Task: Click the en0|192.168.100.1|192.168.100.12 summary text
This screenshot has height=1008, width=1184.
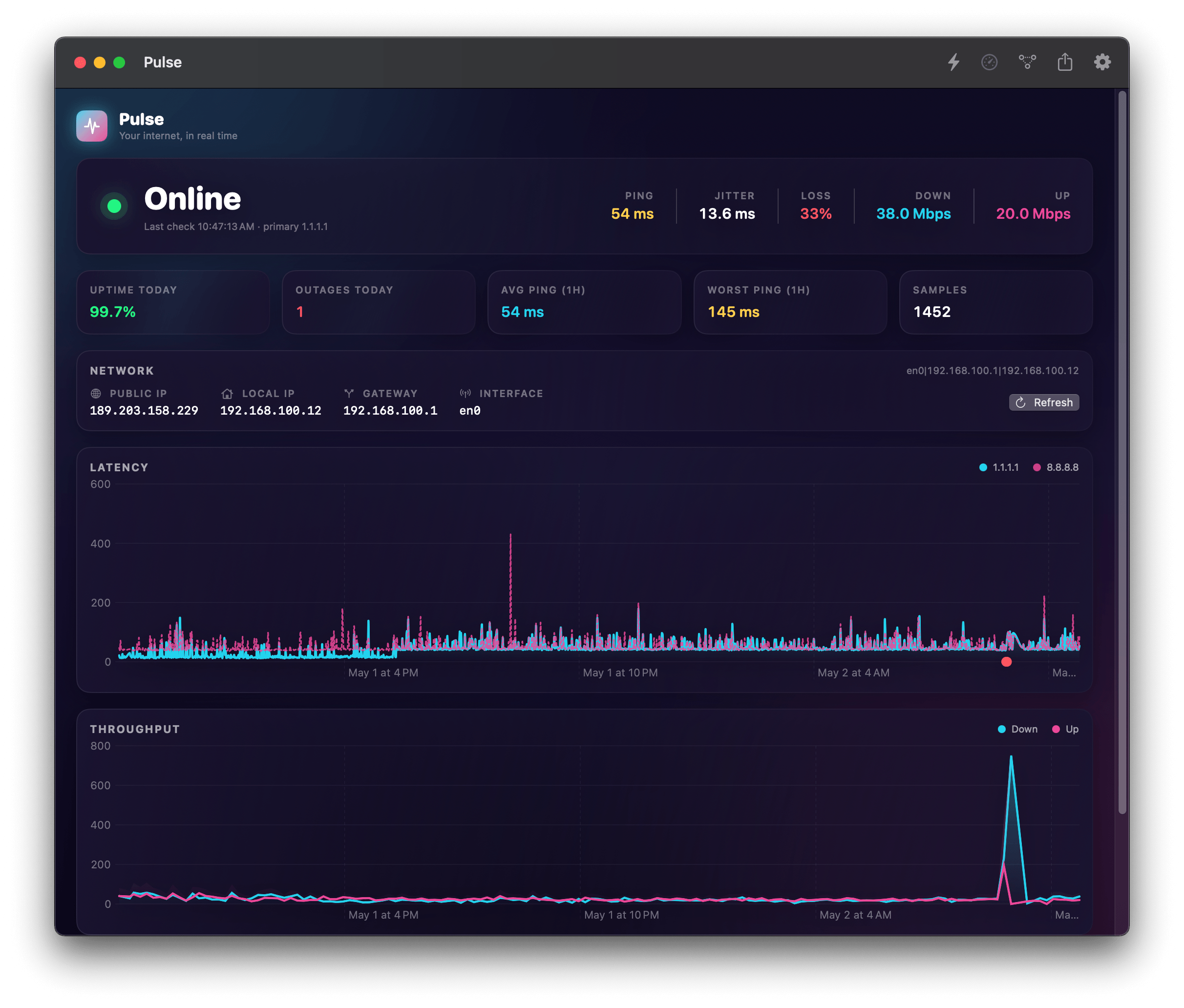Action: [993, 371]
